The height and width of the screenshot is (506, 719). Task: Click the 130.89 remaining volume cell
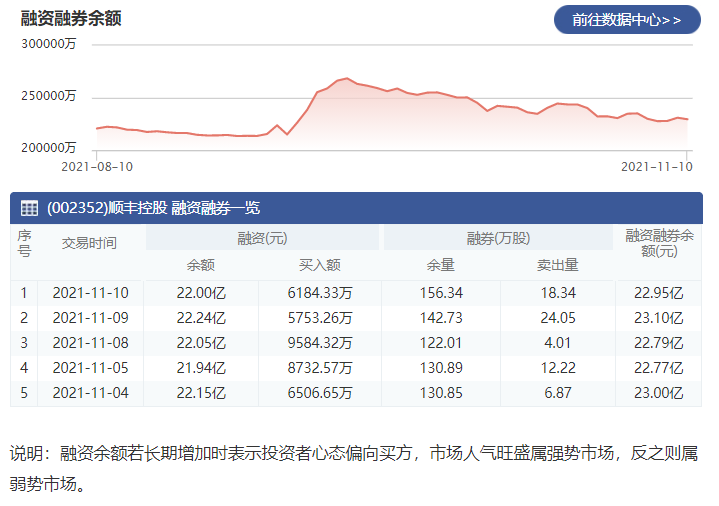click(x=441, y=368)
